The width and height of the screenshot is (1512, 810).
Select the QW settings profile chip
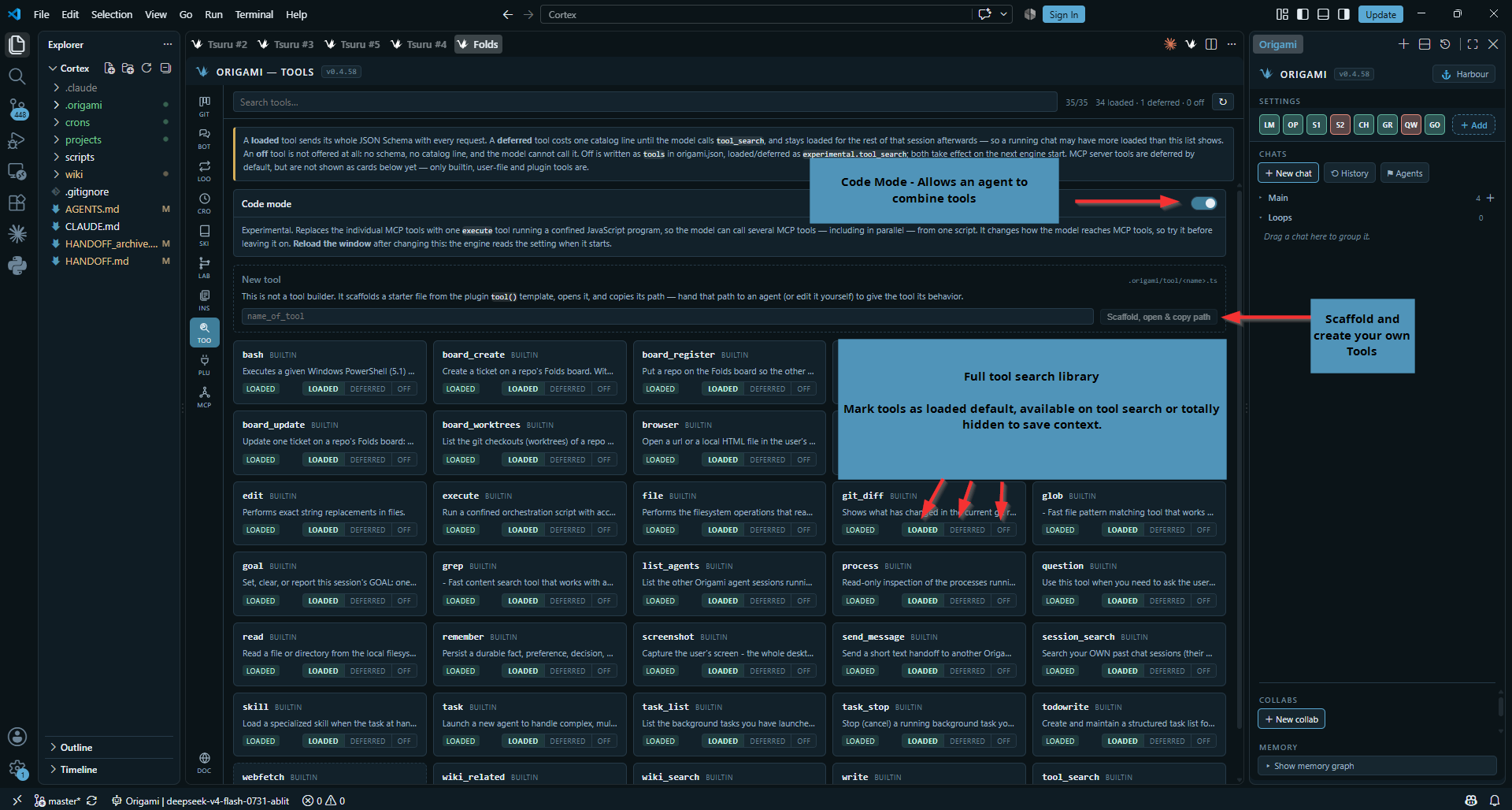click(x=1411, y=124)
